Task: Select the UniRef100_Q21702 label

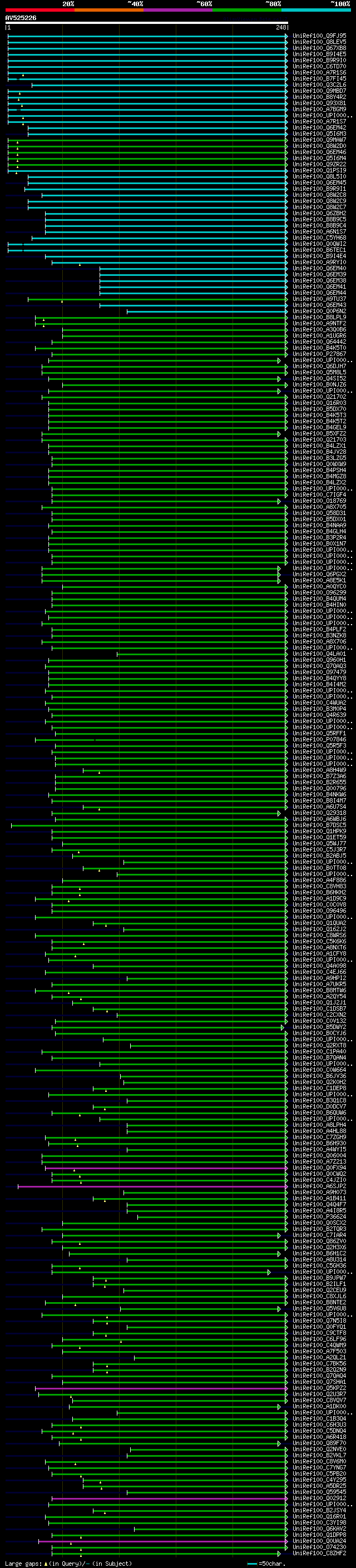Action: coord(319,398)
